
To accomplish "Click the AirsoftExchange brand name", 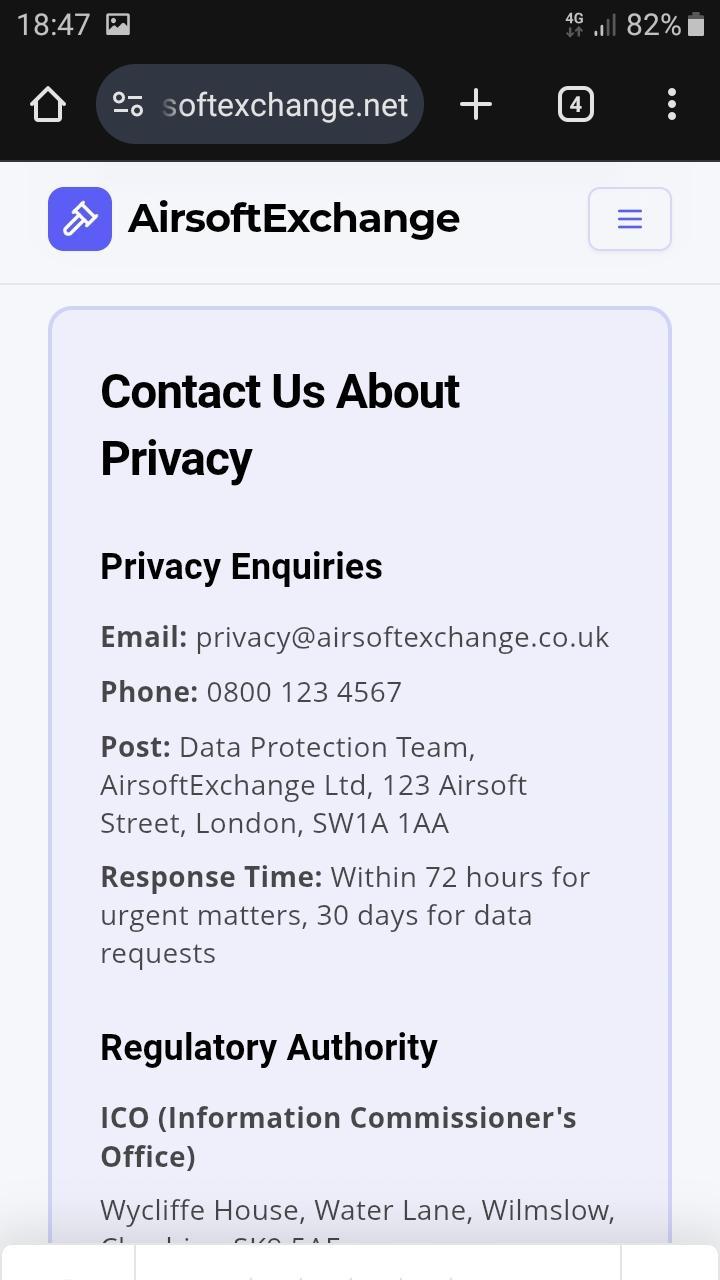I will pos(294,218).
